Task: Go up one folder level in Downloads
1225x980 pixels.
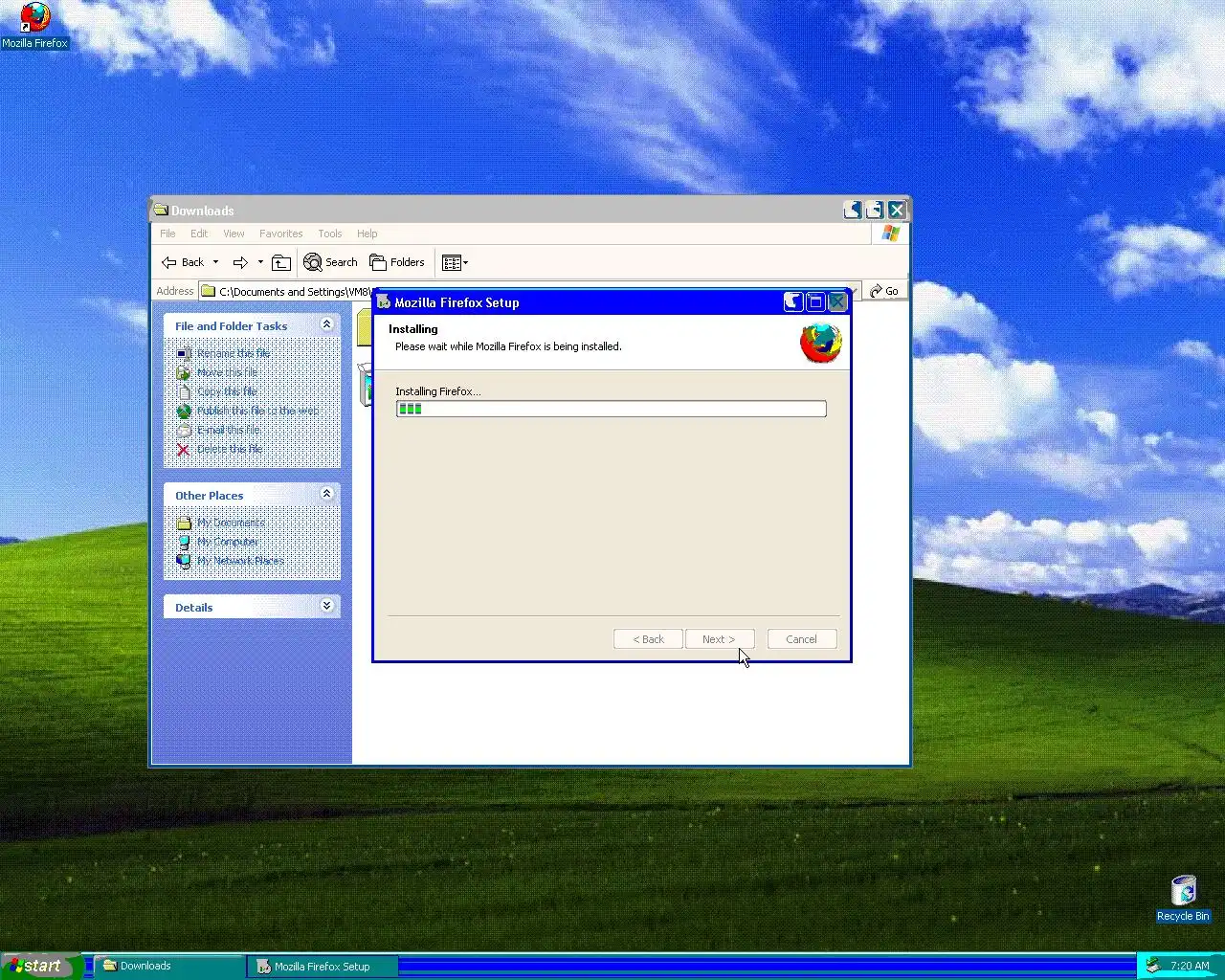Action: pos(280,262)
